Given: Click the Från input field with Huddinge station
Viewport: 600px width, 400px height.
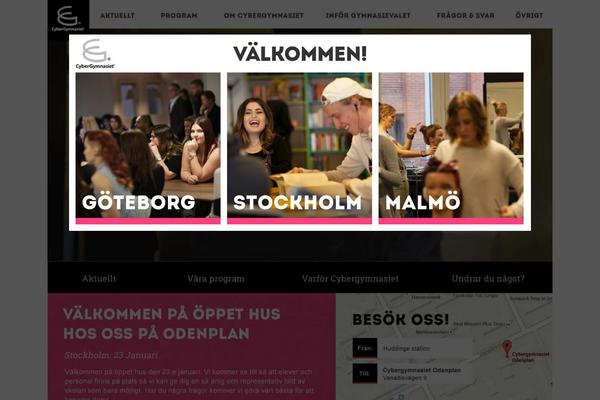Looking at the screenshot, I should tap(425, 348).
